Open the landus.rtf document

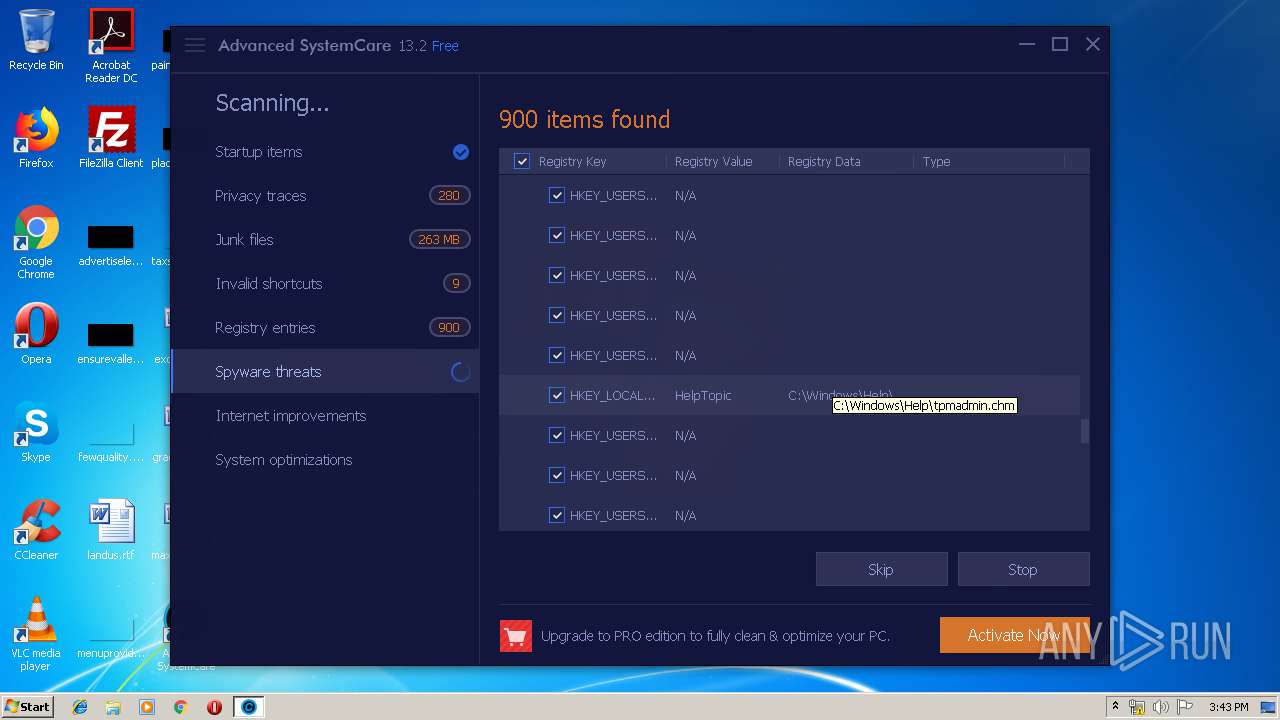[x=111, y=530]
